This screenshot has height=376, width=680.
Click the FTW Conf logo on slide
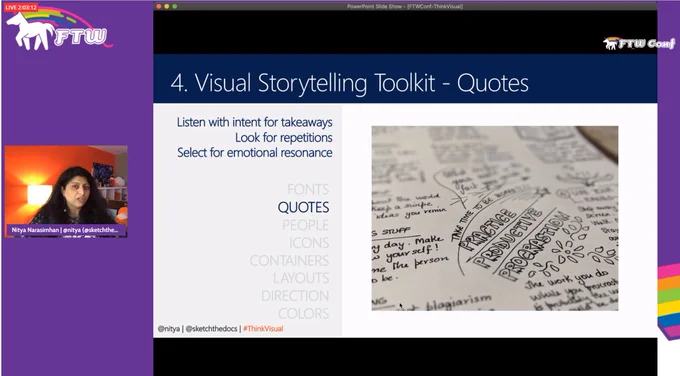click(x=639, y=43)
